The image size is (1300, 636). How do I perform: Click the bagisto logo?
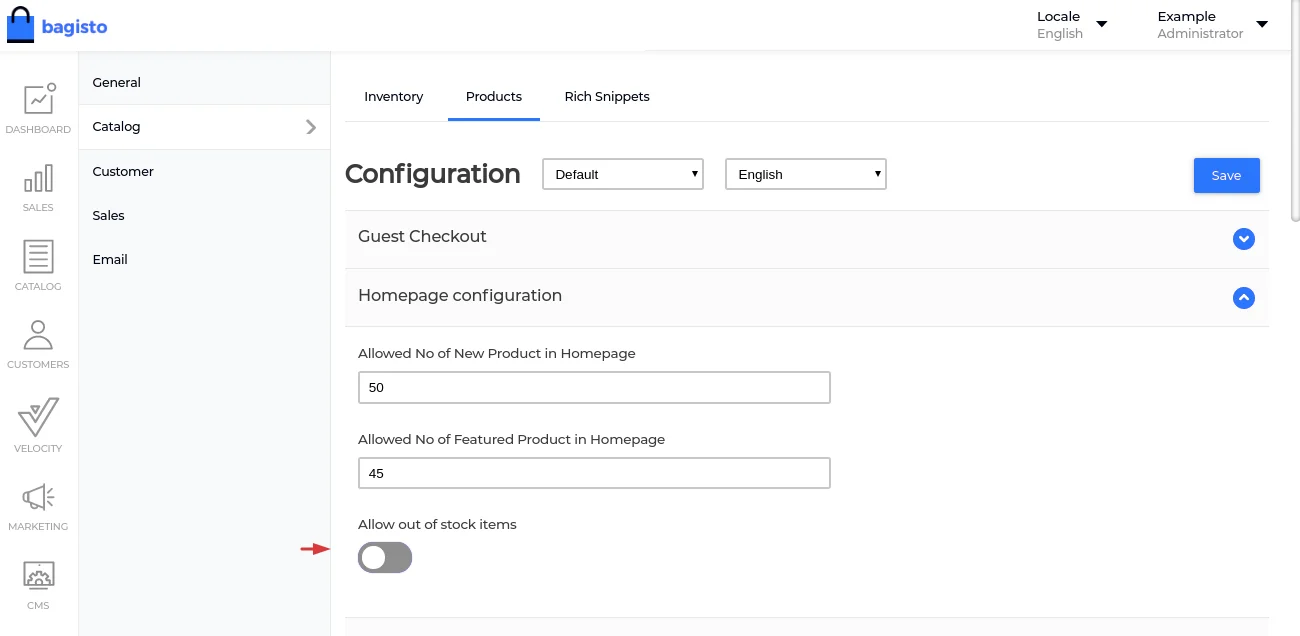57,27
